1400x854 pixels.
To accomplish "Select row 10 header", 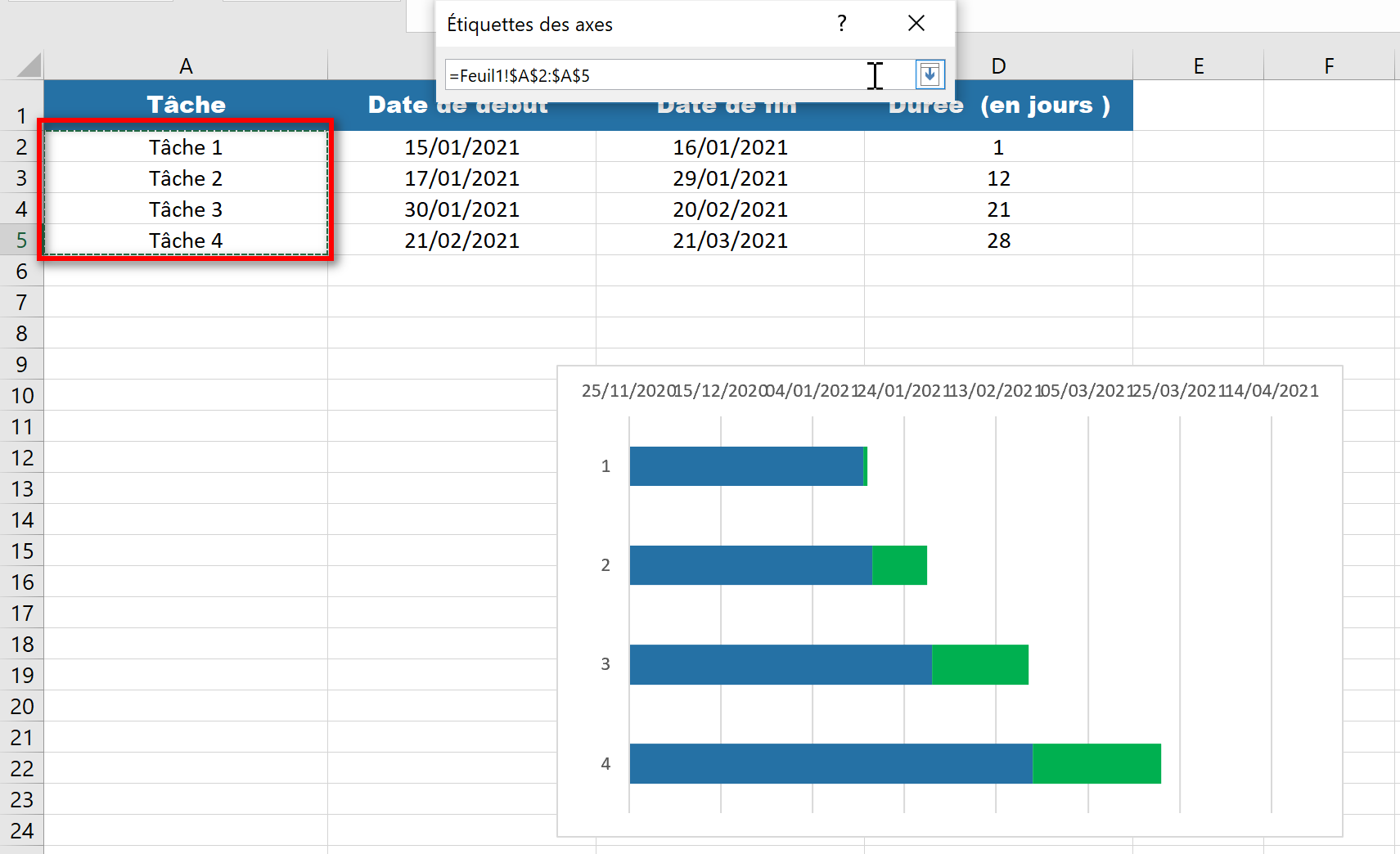I will (21, 396).
